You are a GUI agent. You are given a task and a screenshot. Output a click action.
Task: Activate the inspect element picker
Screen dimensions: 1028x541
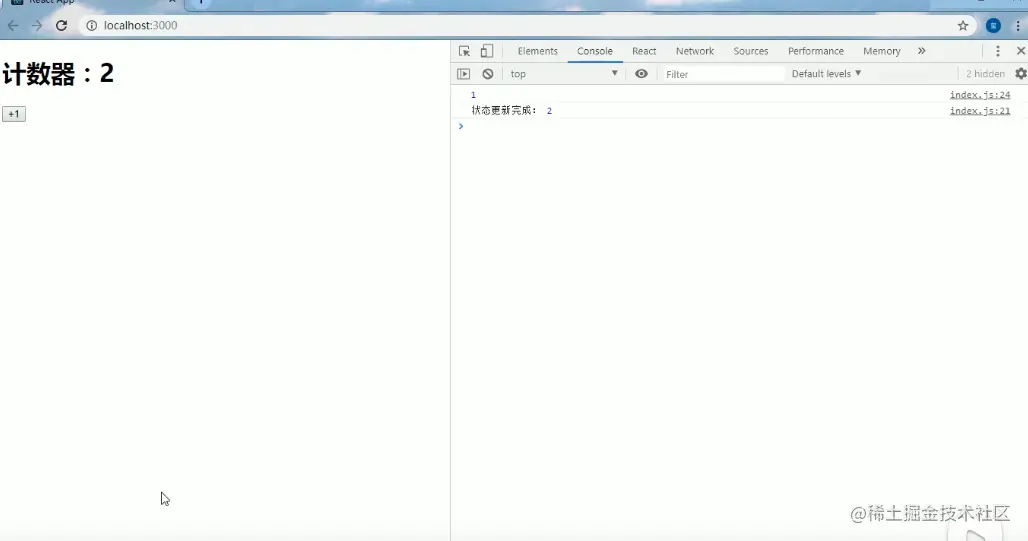464,51
